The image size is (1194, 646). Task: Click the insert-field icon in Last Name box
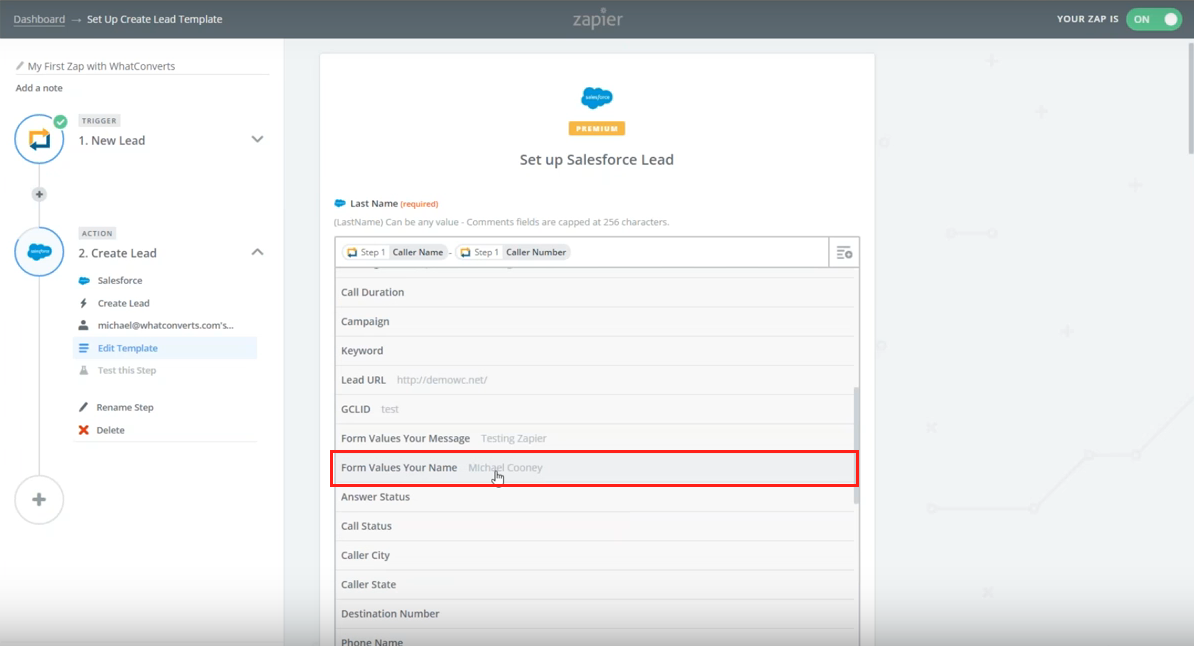pos(844,252)
